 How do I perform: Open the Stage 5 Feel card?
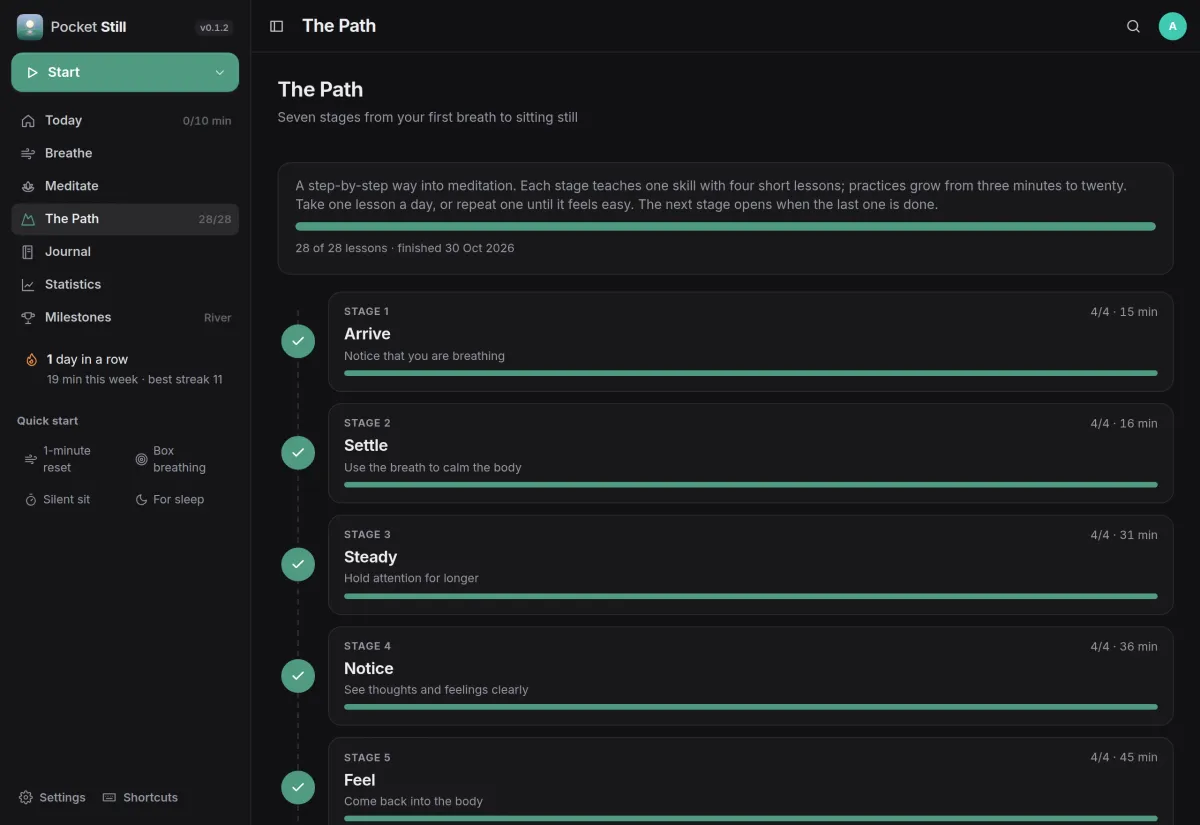(x=750, y=781)
